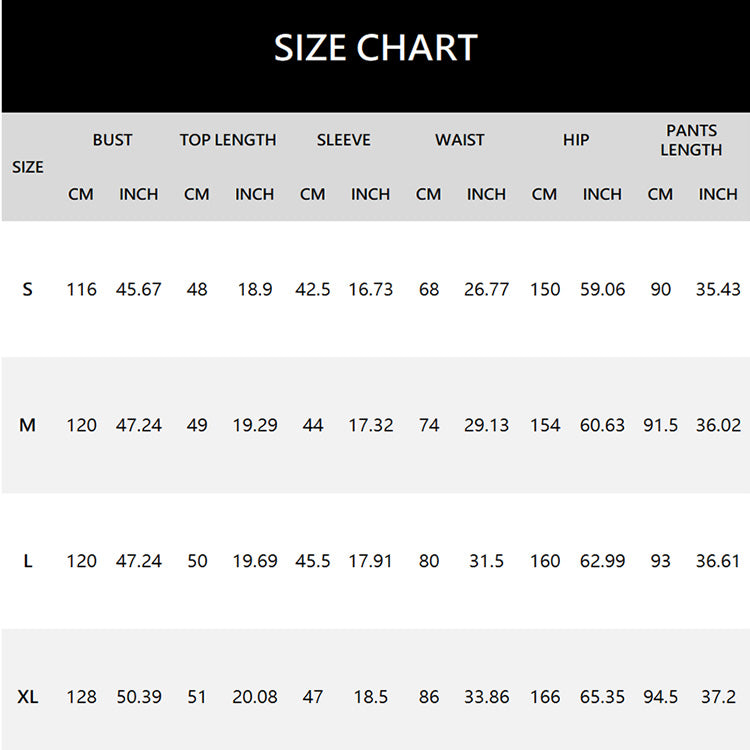Click the SLEEVE column header
This screenshot has width=750, height=750.
coord(343,140)
